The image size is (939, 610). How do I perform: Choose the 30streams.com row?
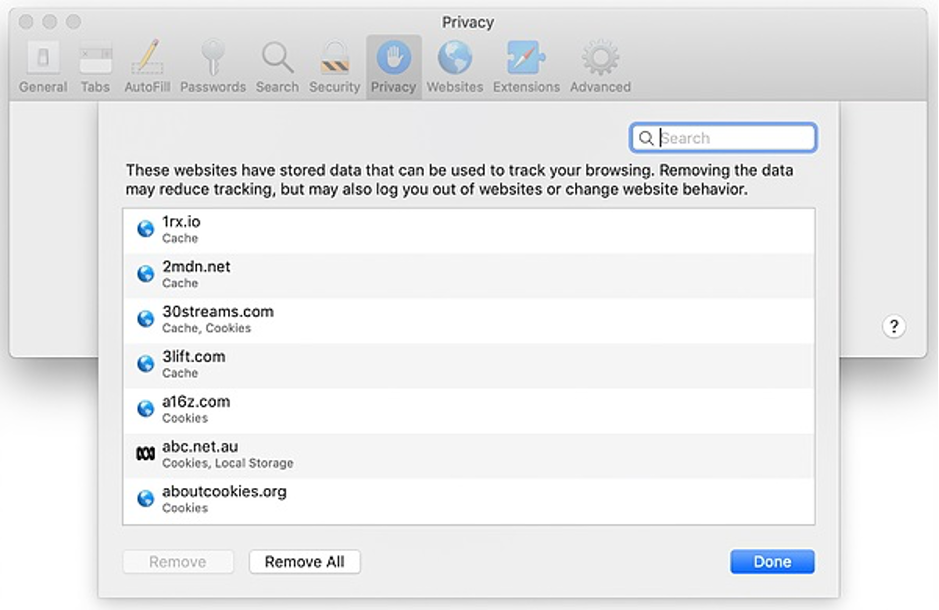click(468, 320)
